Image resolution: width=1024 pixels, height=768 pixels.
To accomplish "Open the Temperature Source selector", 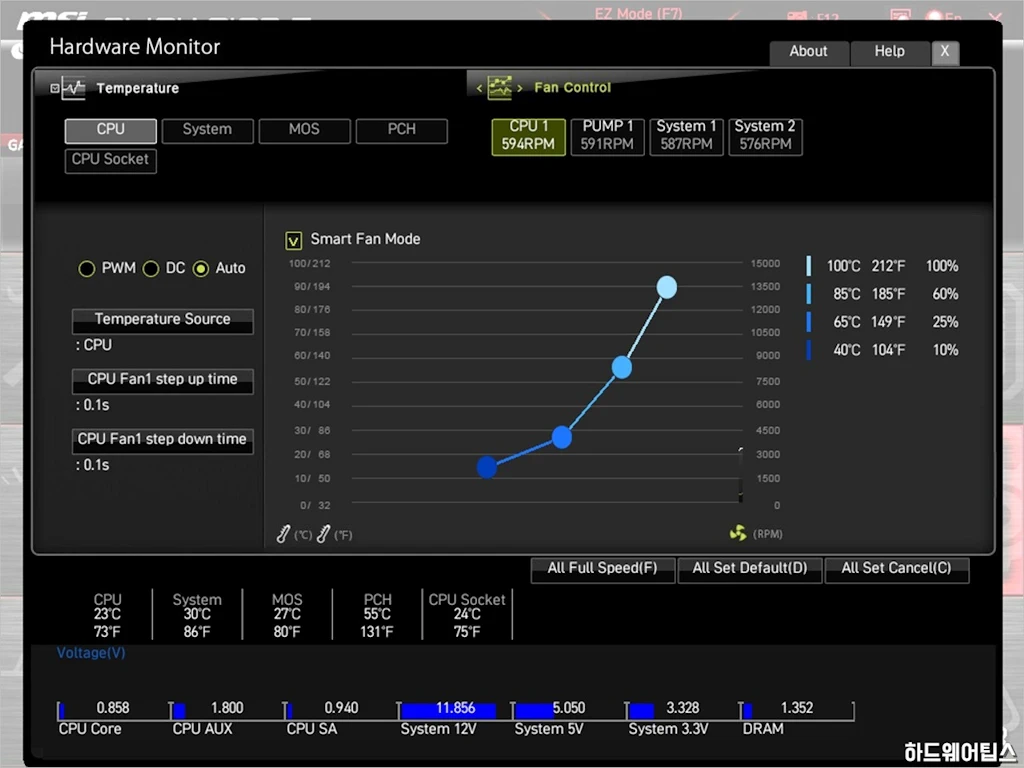I will coord(163,321).
